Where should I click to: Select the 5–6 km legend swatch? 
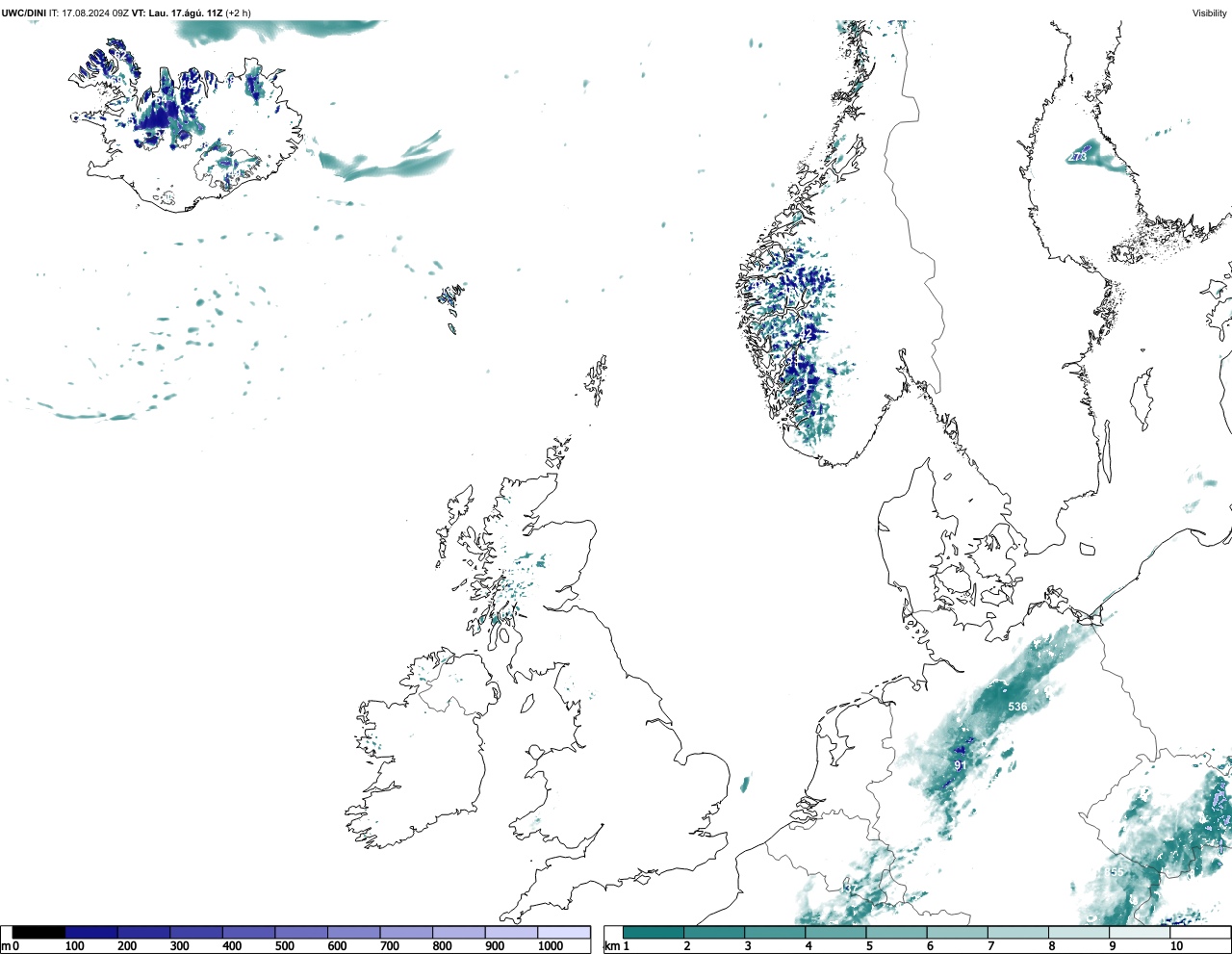[897, 932]
